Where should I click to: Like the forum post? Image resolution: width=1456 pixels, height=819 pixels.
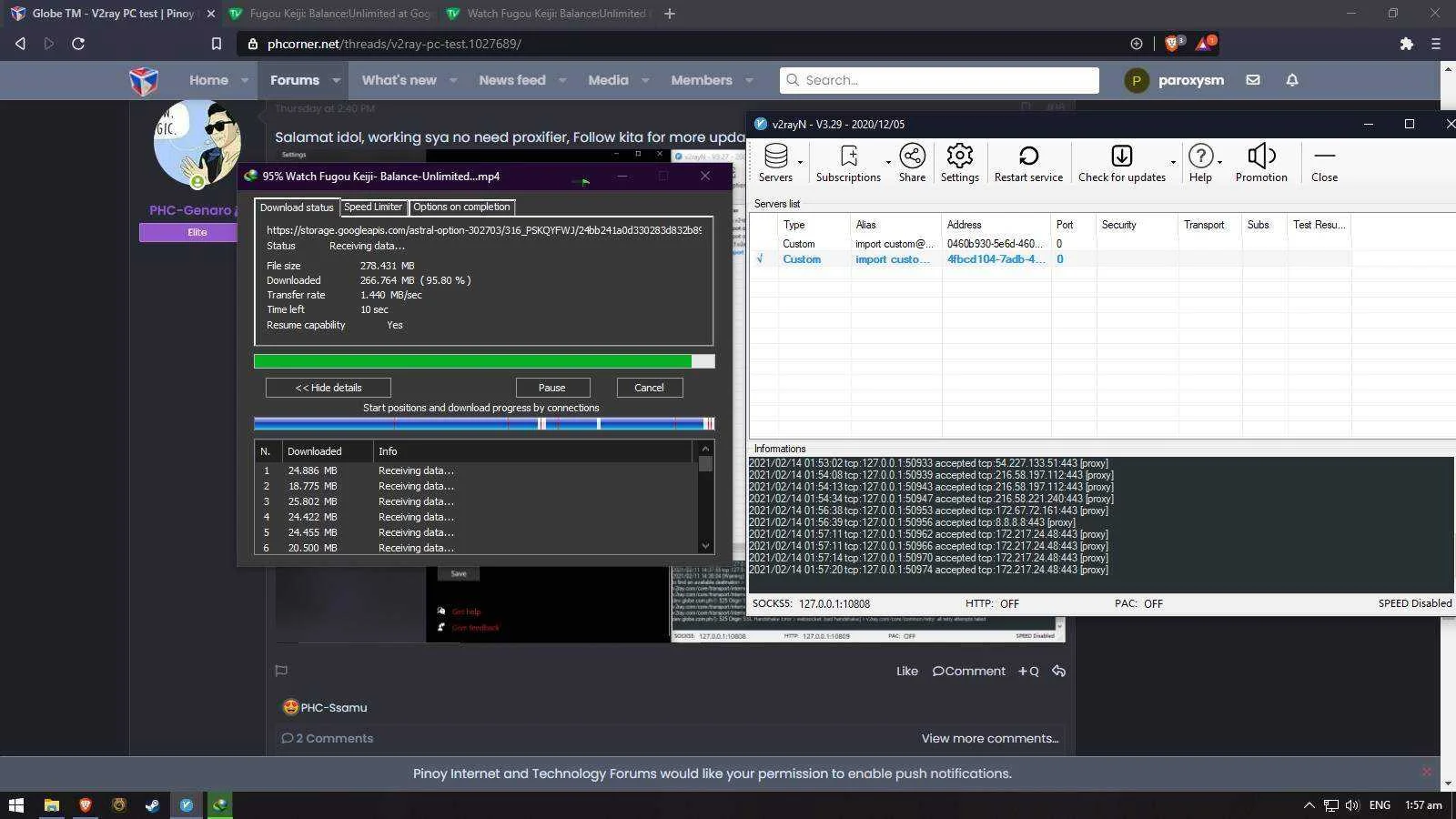click(907, 671)
